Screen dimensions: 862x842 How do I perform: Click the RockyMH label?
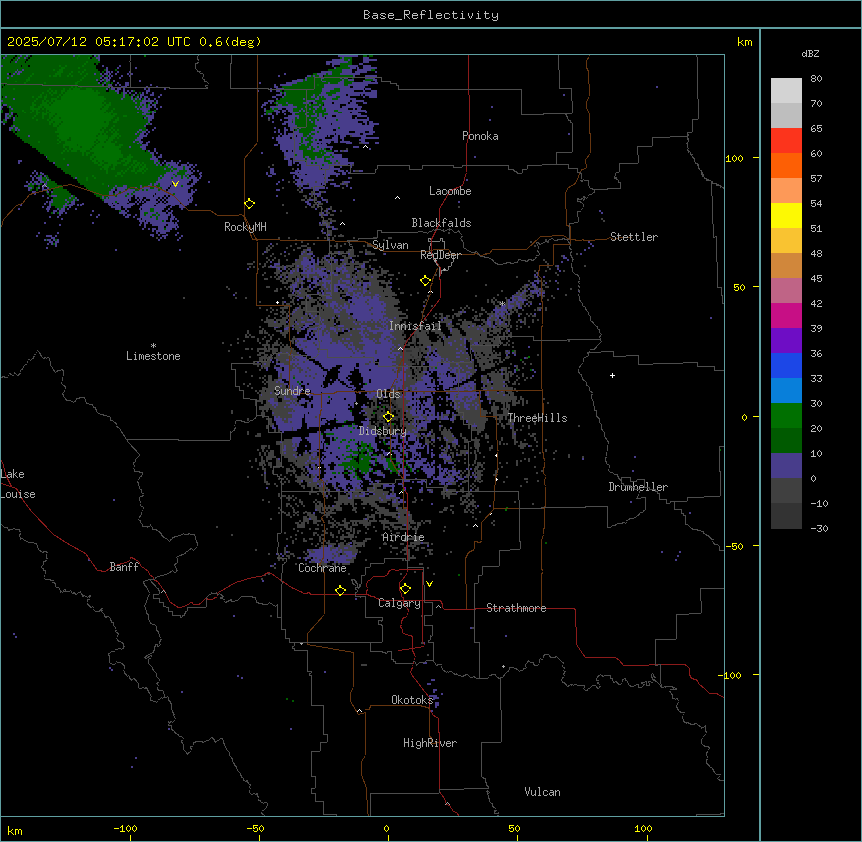pos(245,227)
